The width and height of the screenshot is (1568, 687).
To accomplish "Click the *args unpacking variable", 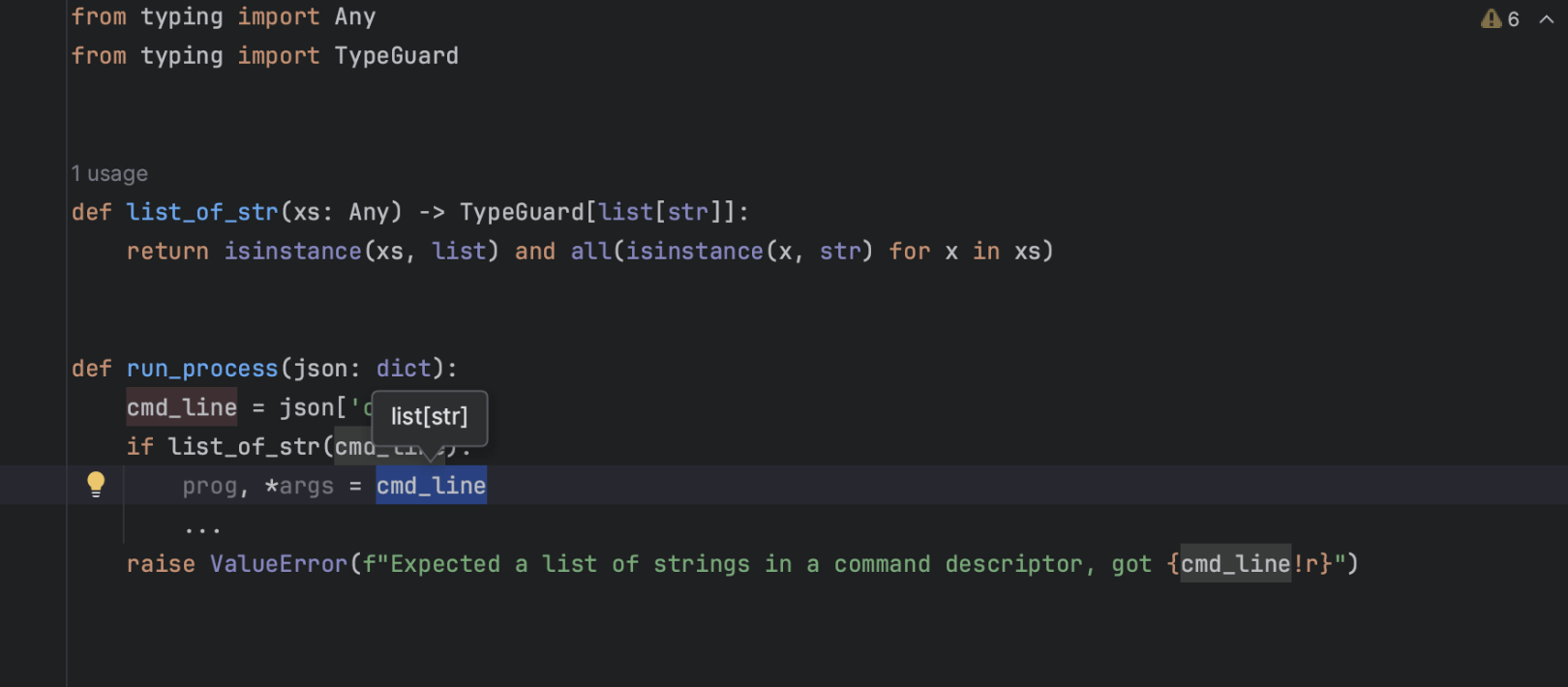I will [x=300, y=486].
